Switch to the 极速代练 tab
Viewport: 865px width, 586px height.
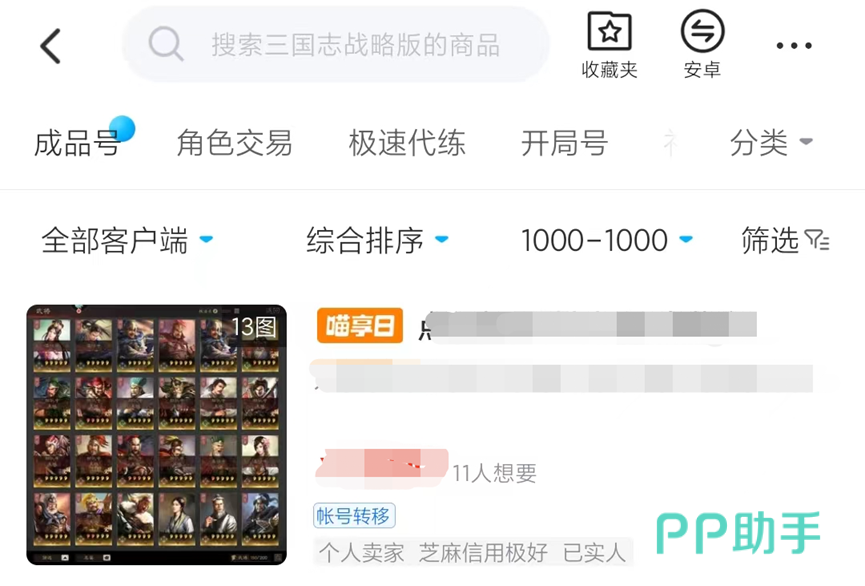coord(407,143)
